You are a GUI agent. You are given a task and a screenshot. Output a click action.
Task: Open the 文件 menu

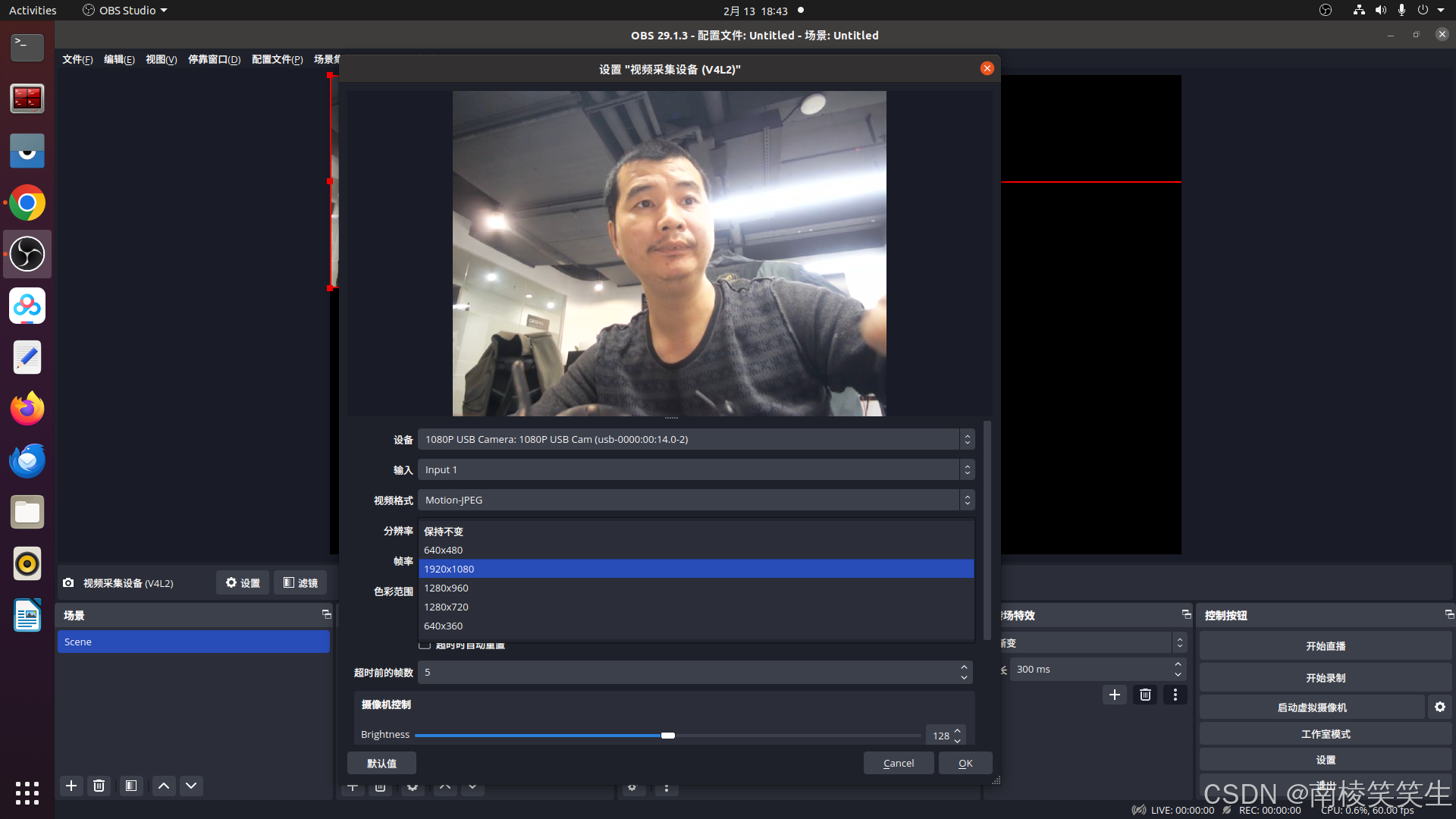point(77,59)
